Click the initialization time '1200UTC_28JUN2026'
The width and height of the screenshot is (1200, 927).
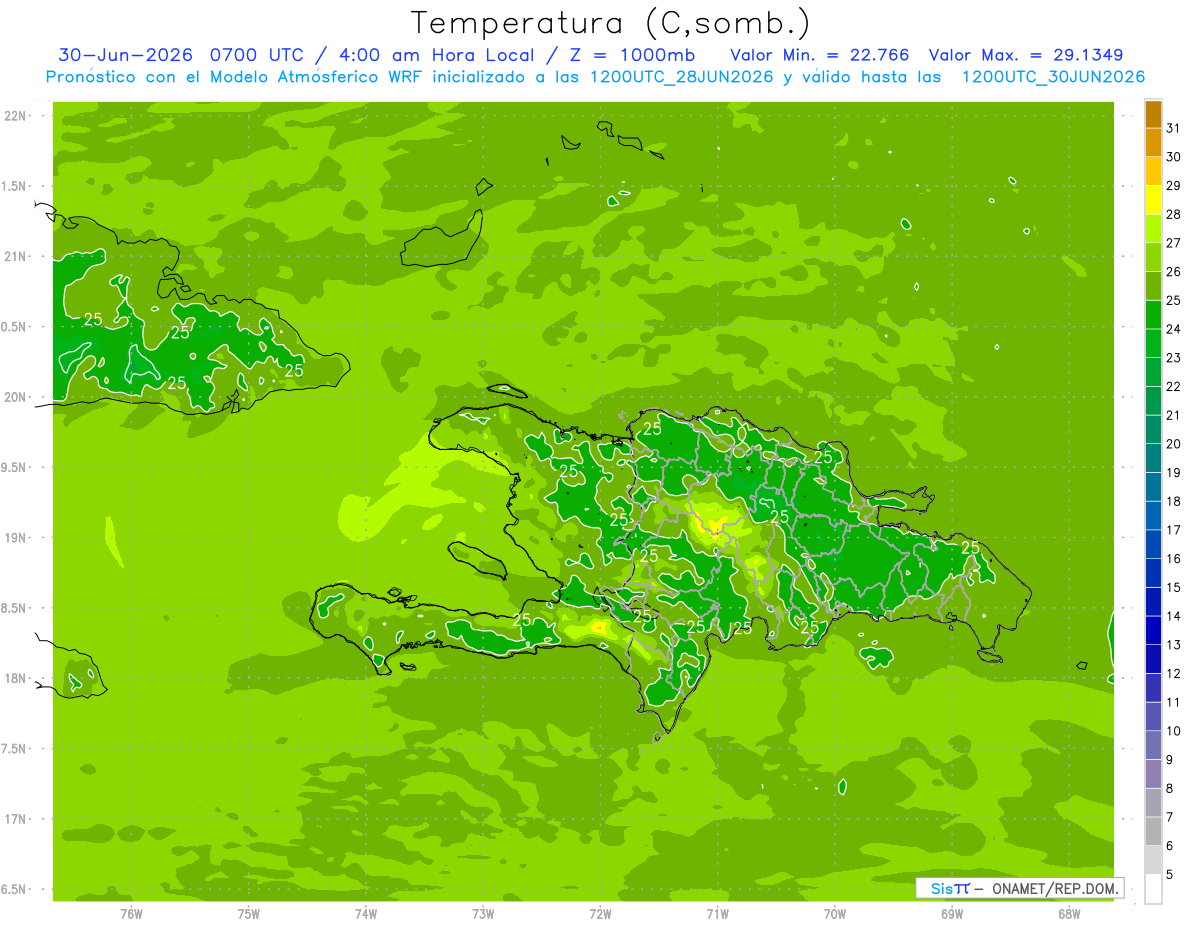click(682, 77)
